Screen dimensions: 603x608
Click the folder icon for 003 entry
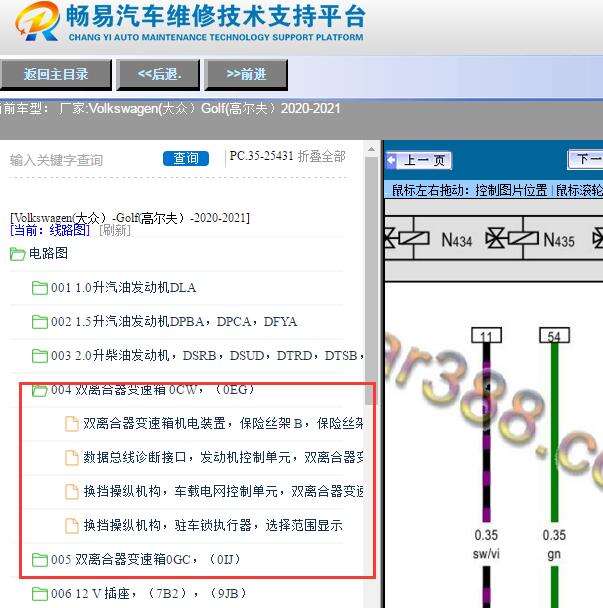pyautogui.click(x=40, y=356)
